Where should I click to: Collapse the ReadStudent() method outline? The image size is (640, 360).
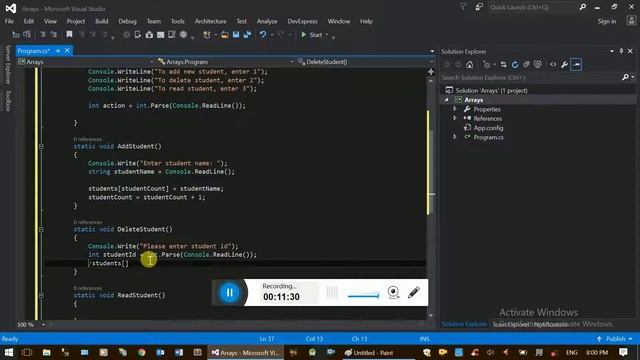click(41, 295)
